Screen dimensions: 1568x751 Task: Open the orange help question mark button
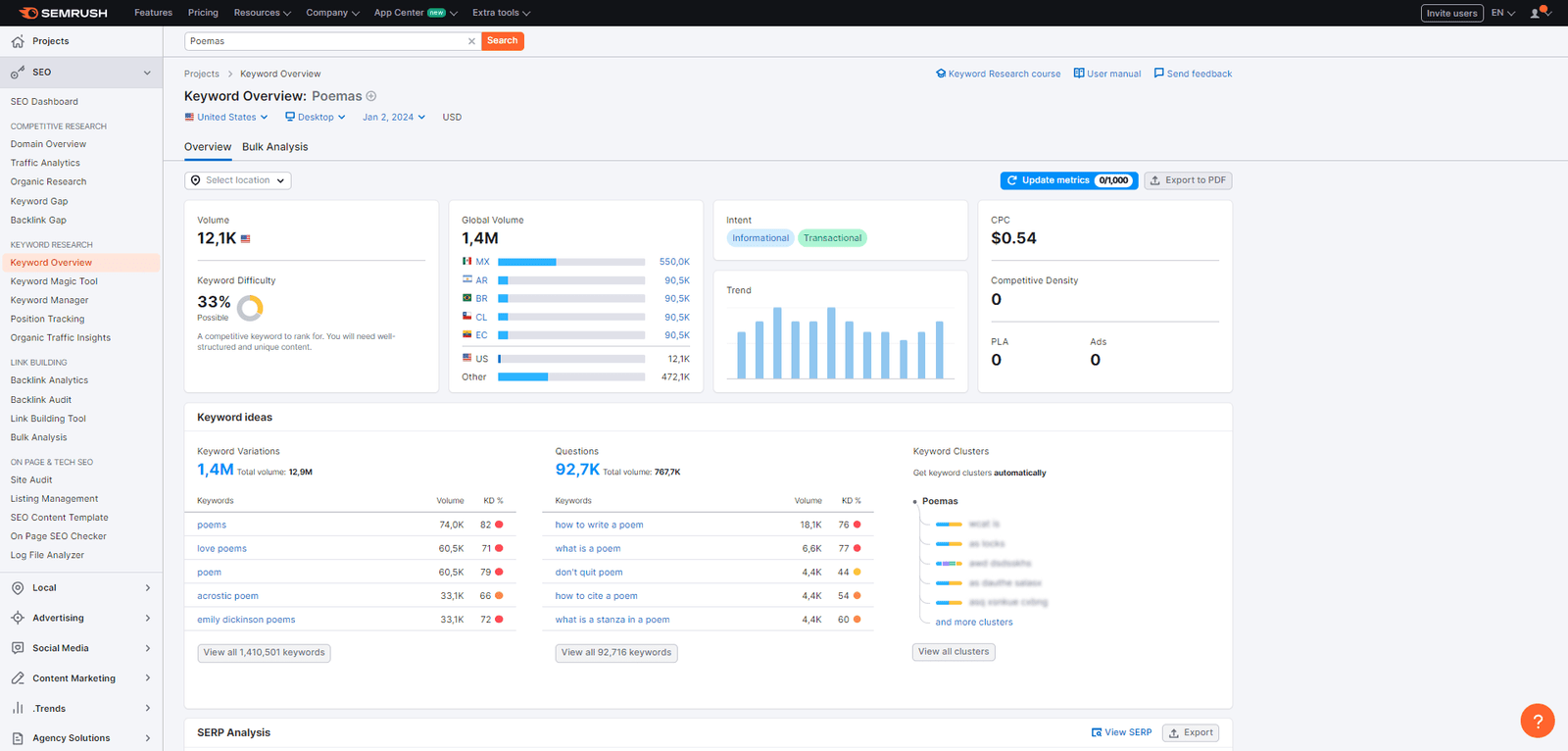1538,722
